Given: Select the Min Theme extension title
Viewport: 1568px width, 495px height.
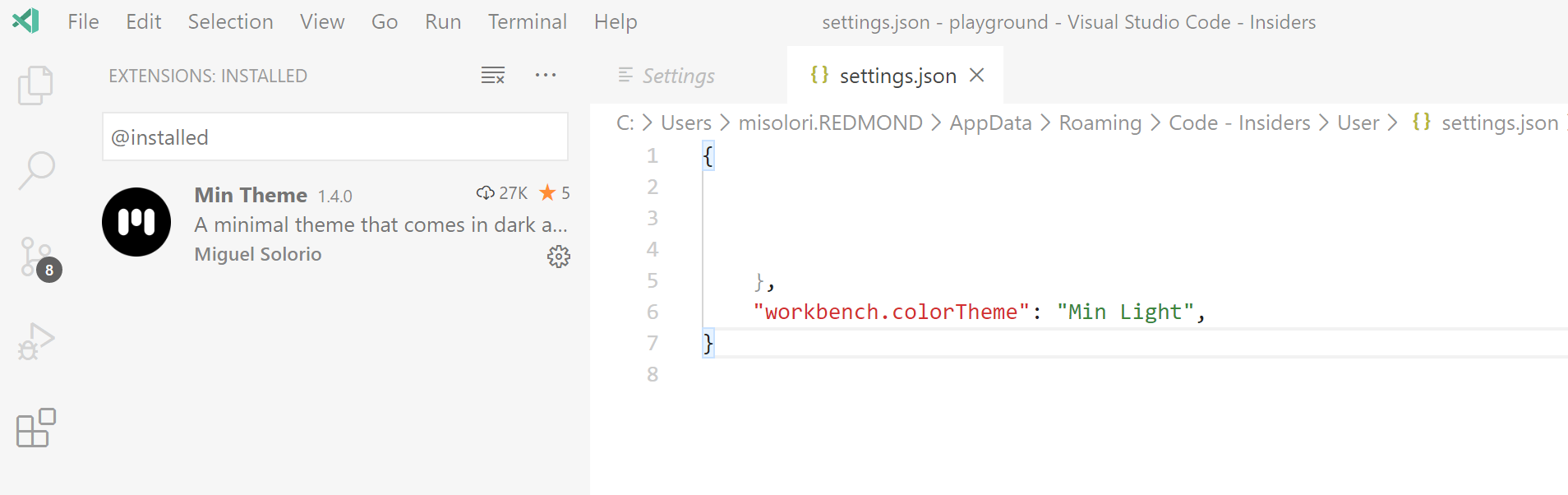Looking at the screenshot, I should [251, 195].
